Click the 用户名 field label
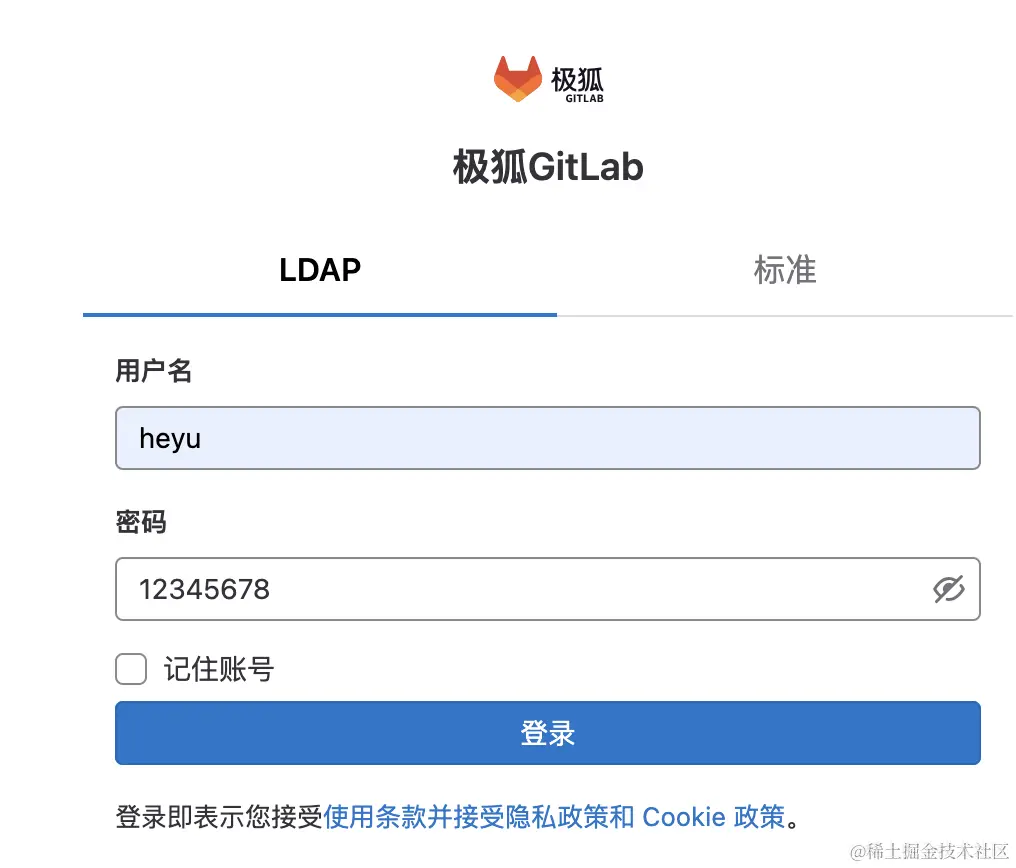Viewport: 1016px width, 868px height. [154, 371]
